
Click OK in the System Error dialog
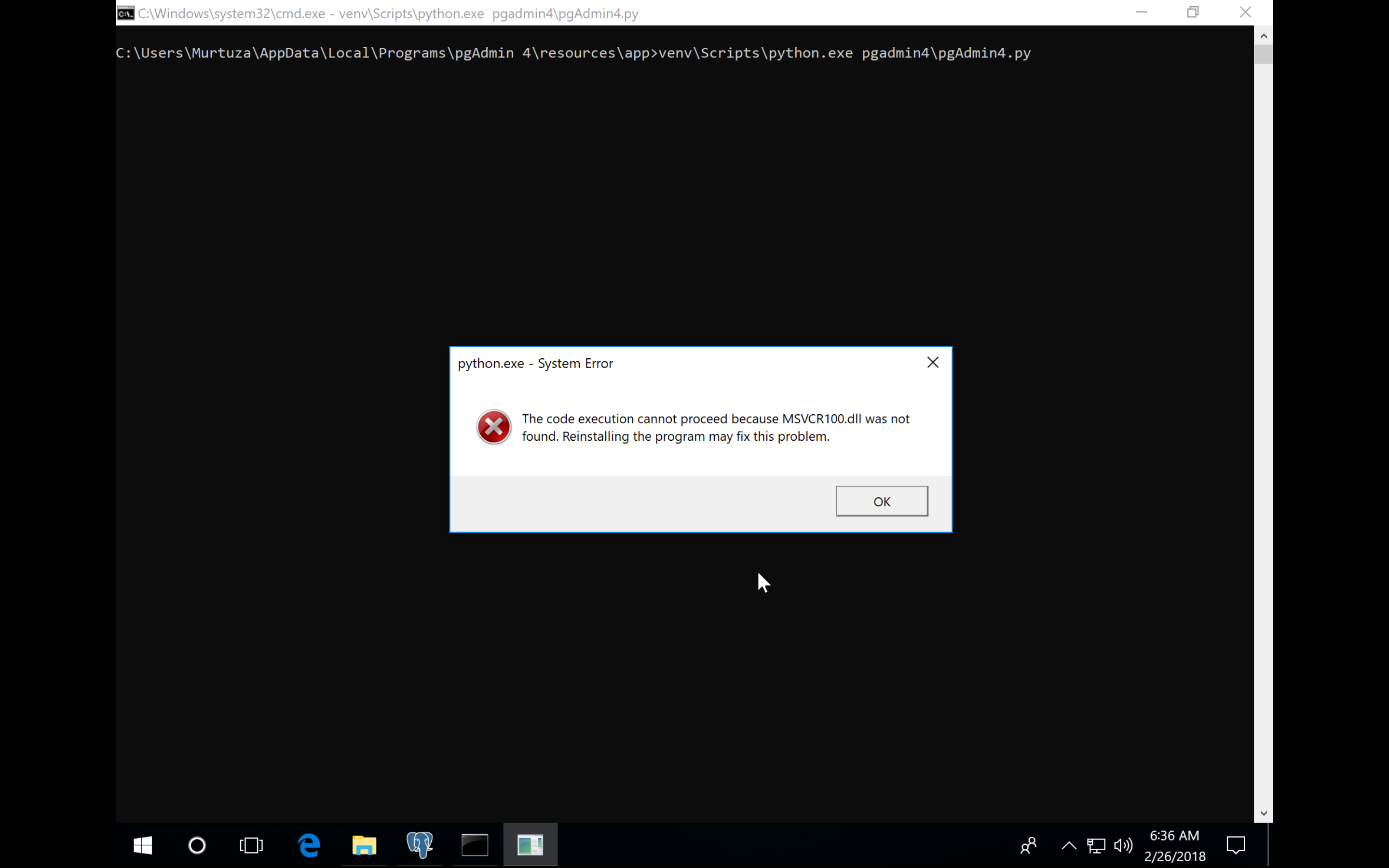[x=881, y=501]
